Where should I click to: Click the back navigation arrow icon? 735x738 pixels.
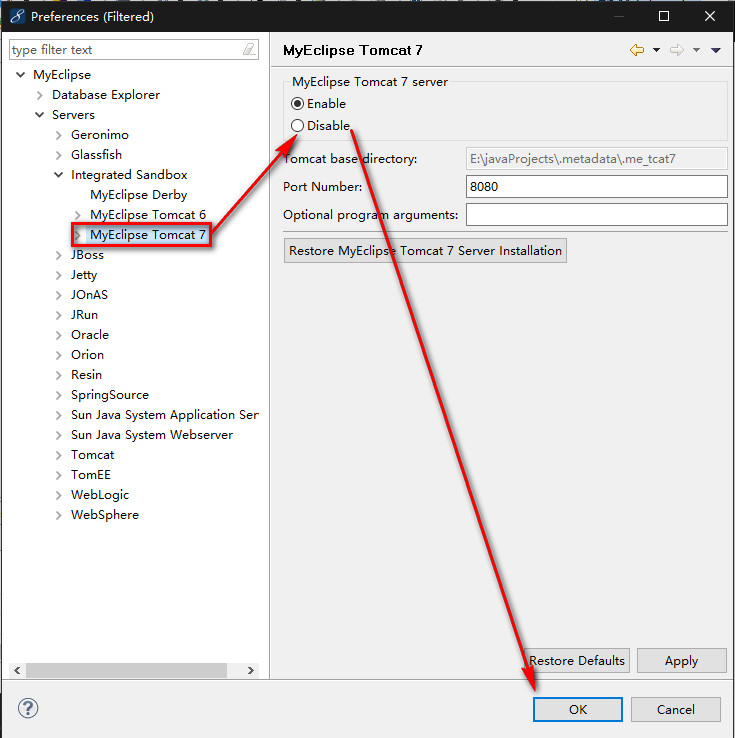tap(637, 49)
